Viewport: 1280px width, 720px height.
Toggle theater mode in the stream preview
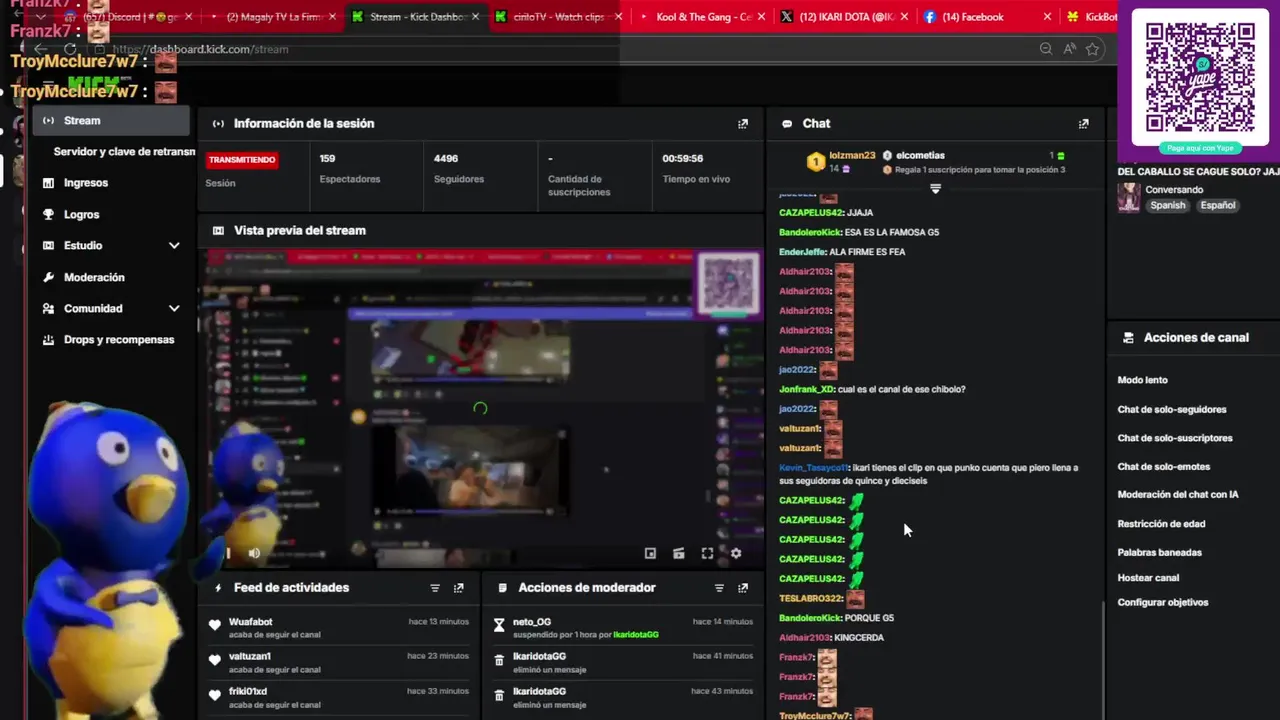pyautogui.click(x=679, y=553)
